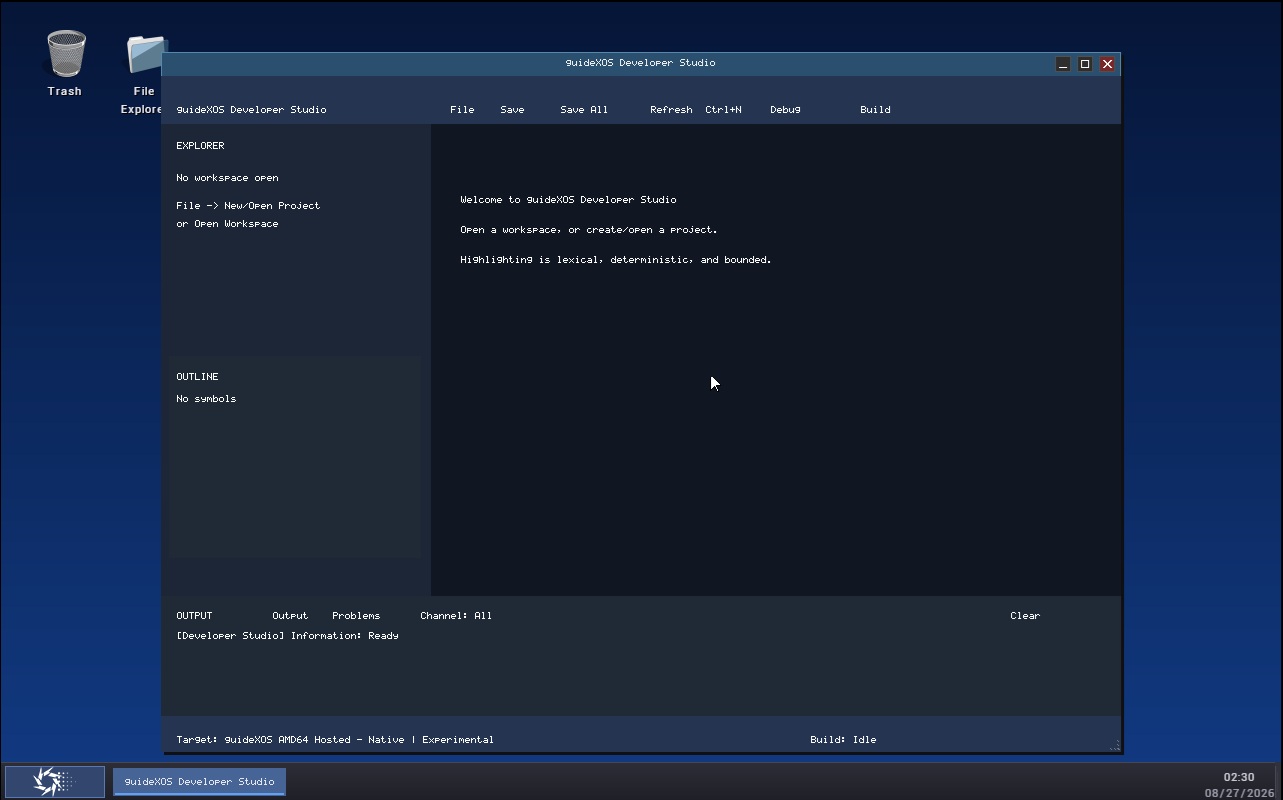Viewport: 1283px width, 800px height.
Task: Open the Debug menu
Action: 785,110
